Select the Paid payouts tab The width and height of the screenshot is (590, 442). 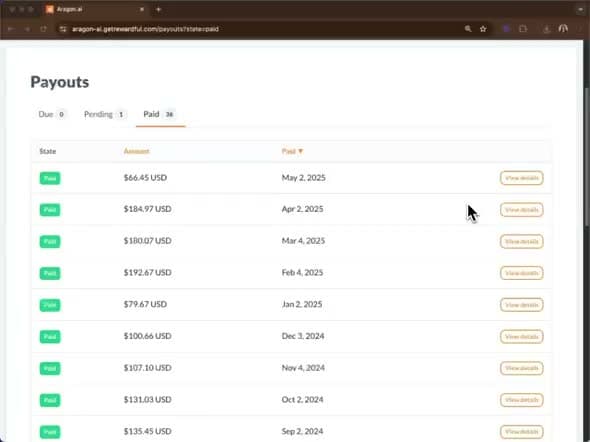[160, 114]
